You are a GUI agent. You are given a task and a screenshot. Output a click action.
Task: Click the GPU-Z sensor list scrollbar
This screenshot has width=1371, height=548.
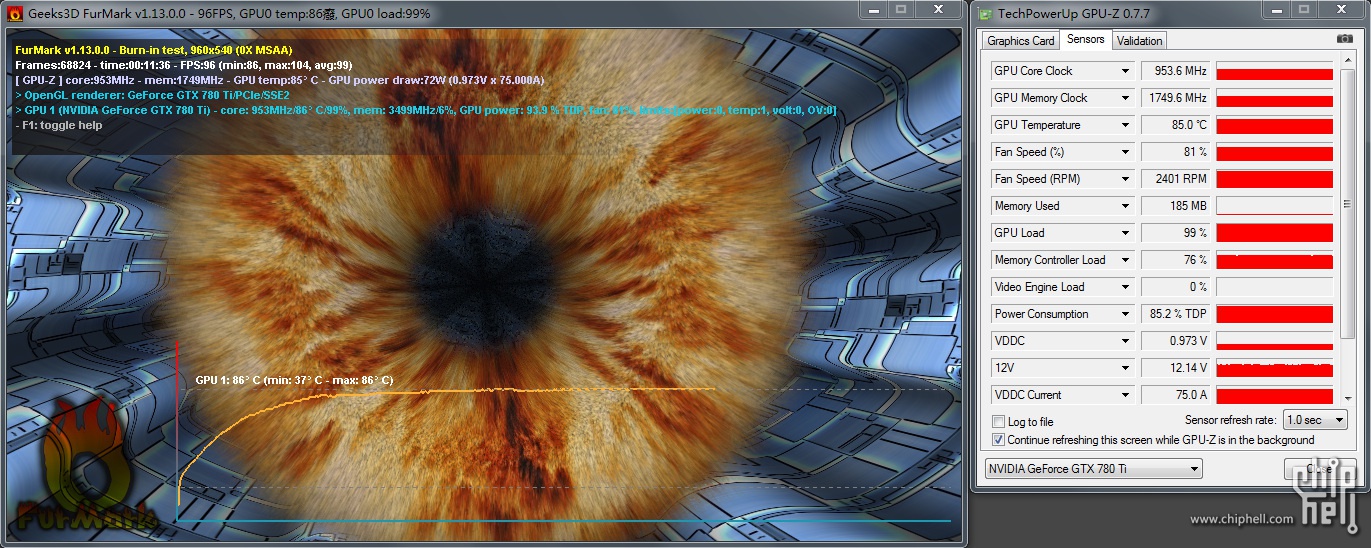[x=1348, y=230]
